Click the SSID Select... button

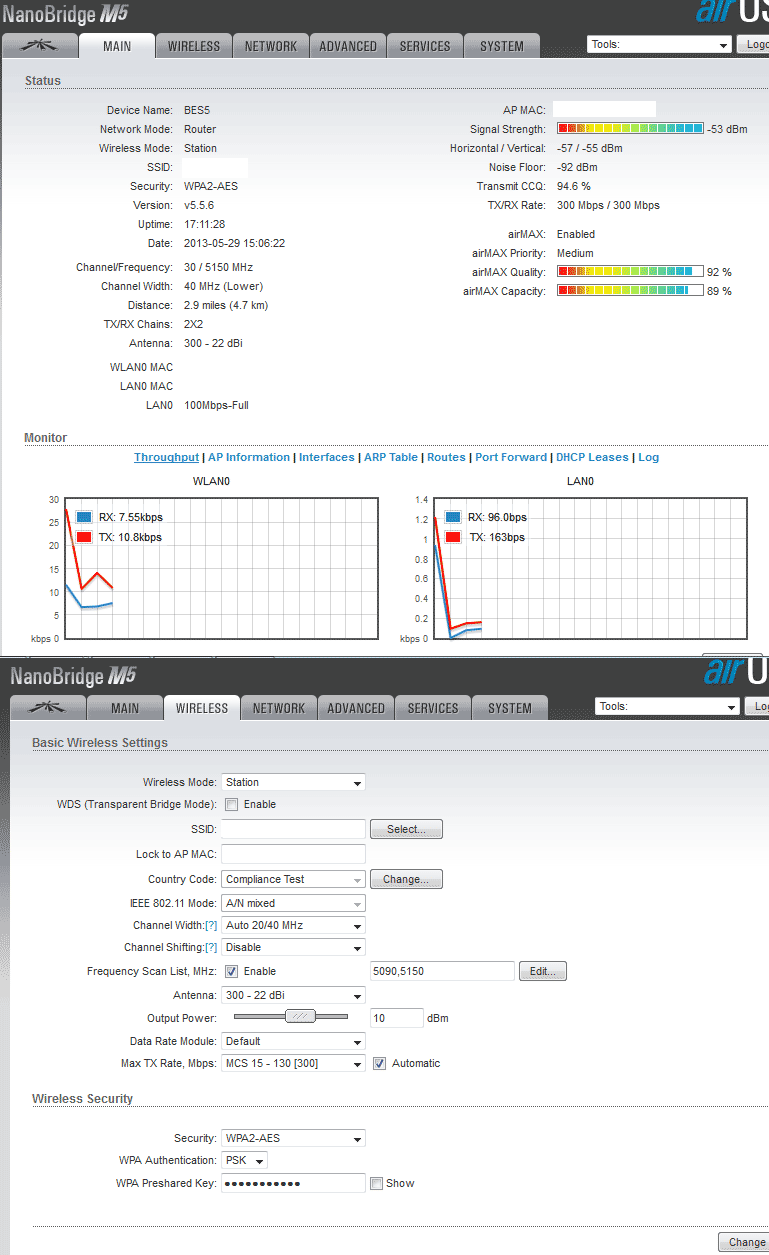tap(406, 829)
